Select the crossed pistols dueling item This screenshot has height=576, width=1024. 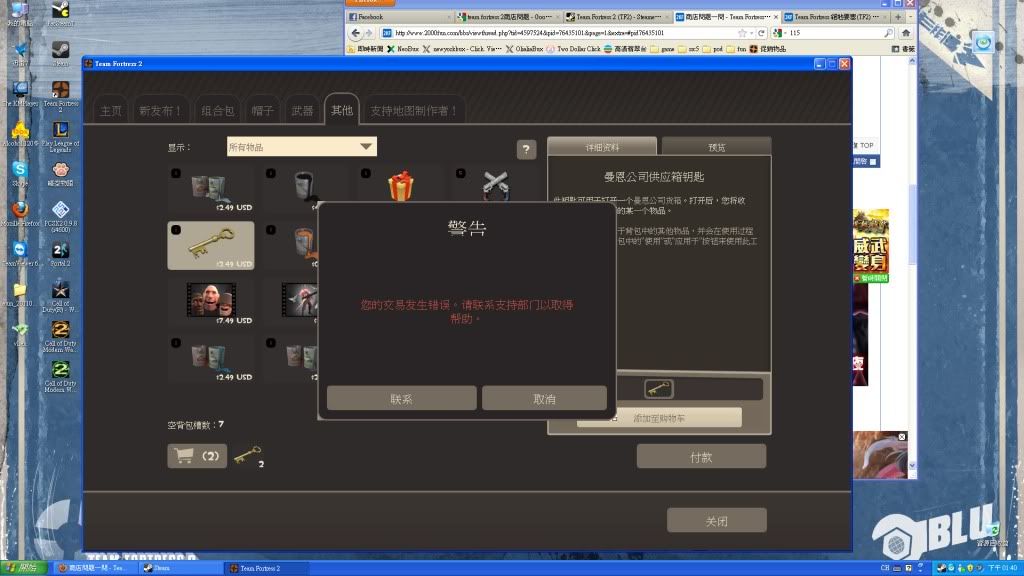[x=494, y=186]
